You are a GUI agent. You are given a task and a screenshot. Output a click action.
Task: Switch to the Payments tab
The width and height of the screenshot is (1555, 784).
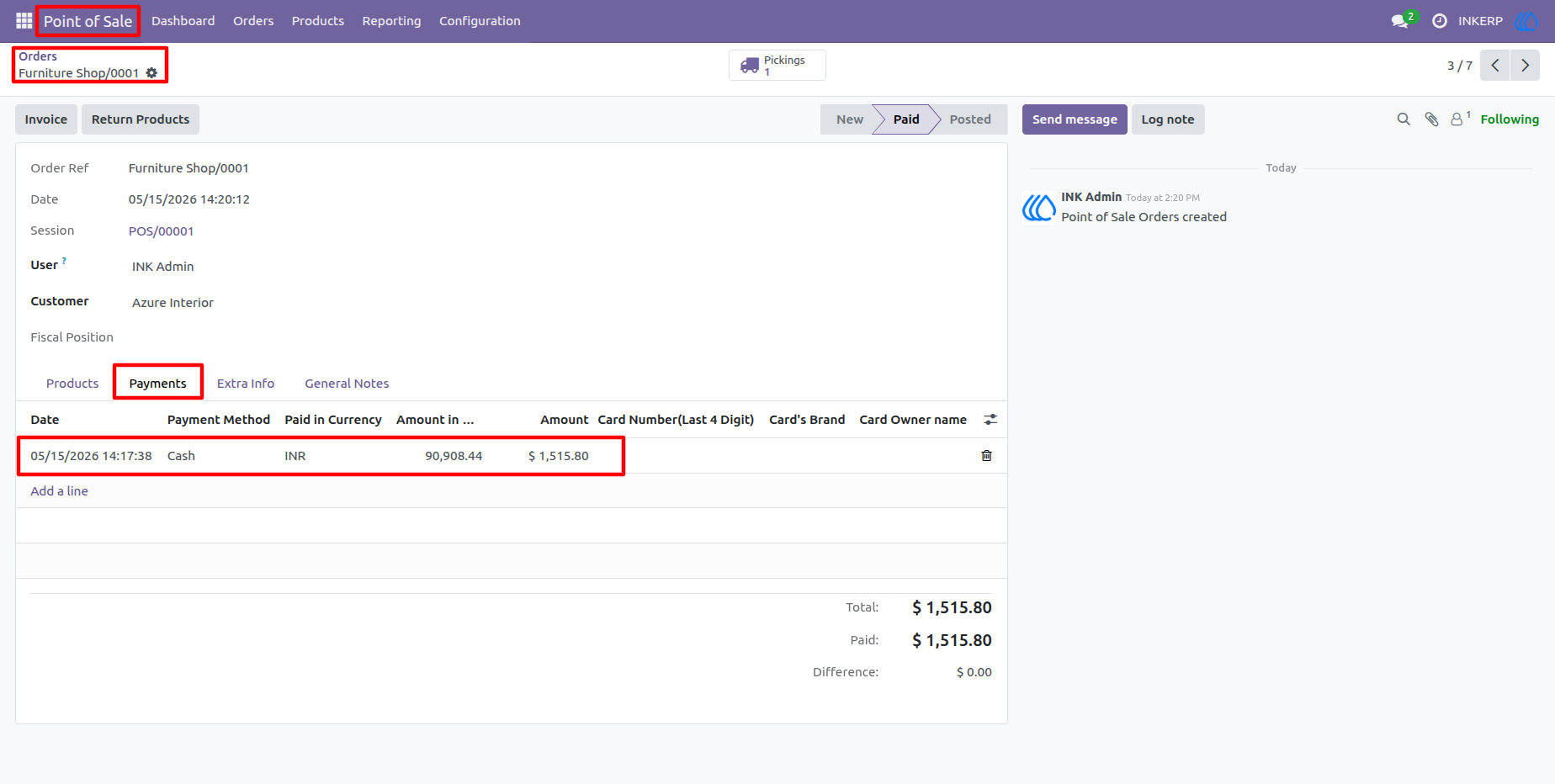tap(157, 384)
